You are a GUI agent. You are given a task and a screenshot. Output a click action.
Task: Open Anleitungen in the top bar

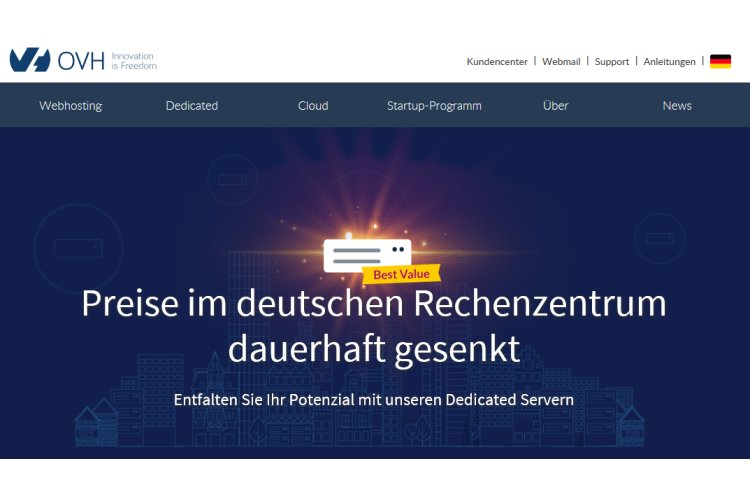coord(669,62)
